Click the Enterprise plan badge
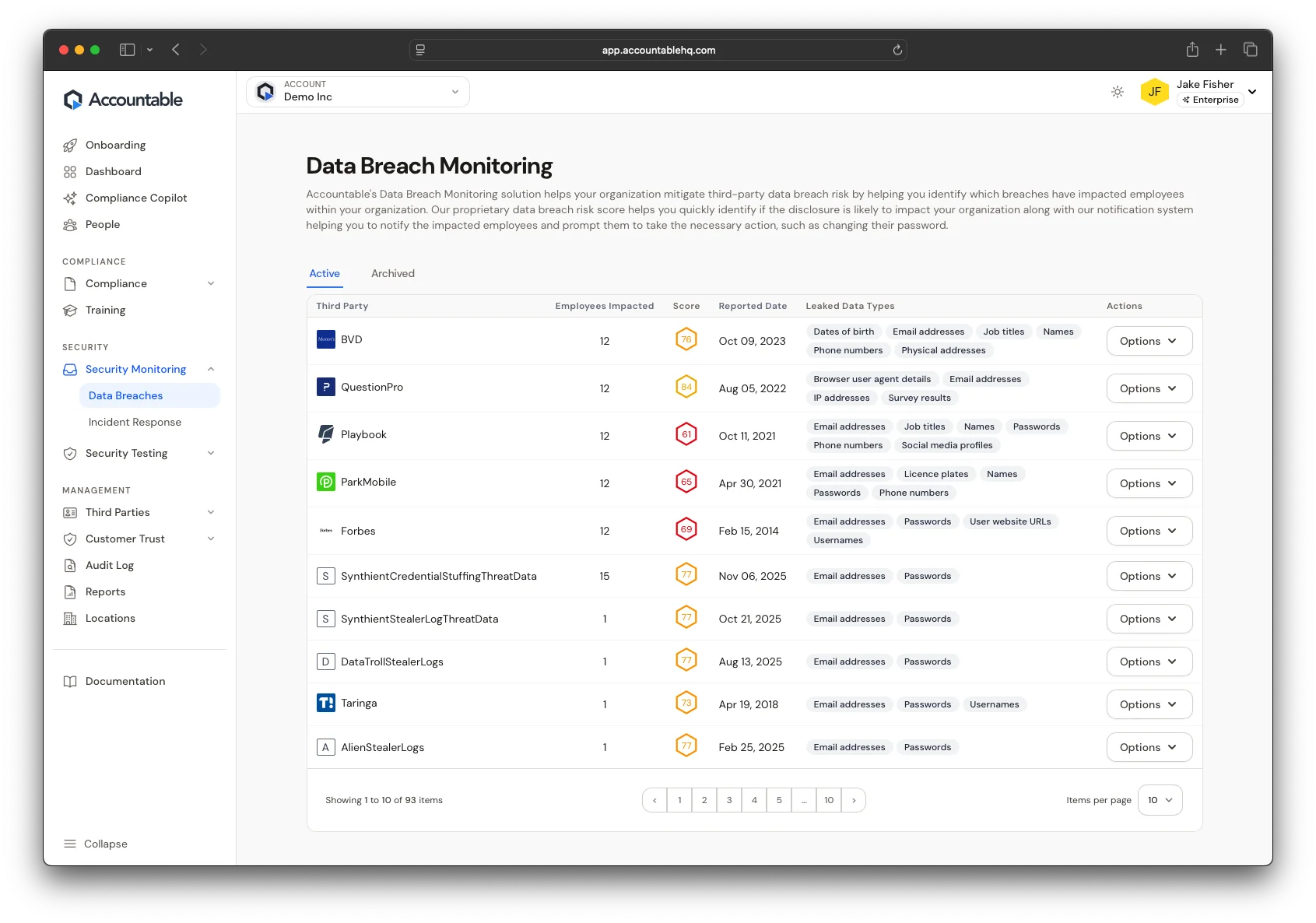Viewport: 1316px width, 923px height. click(x=1210, y=100)
